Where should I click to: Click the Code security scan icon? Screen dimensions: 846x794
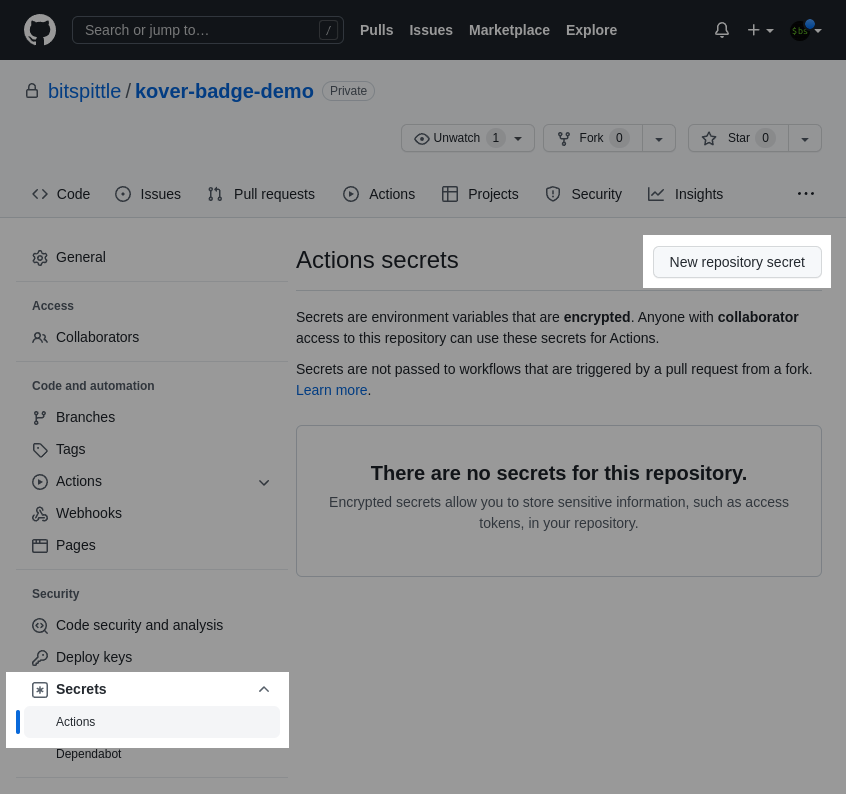point(39,626)
